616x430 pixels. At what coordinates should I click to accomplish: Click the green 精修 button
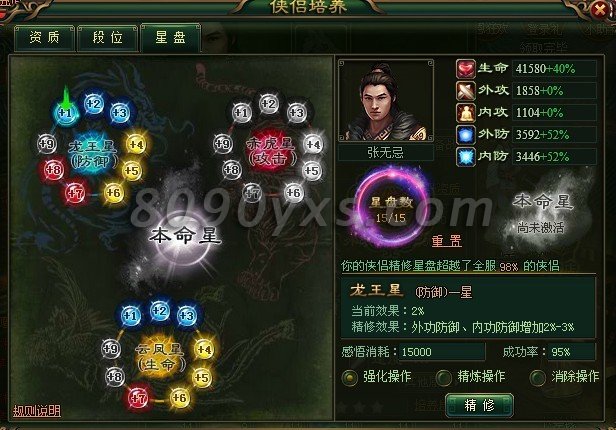pyautogui.click(x=479, y=405)
